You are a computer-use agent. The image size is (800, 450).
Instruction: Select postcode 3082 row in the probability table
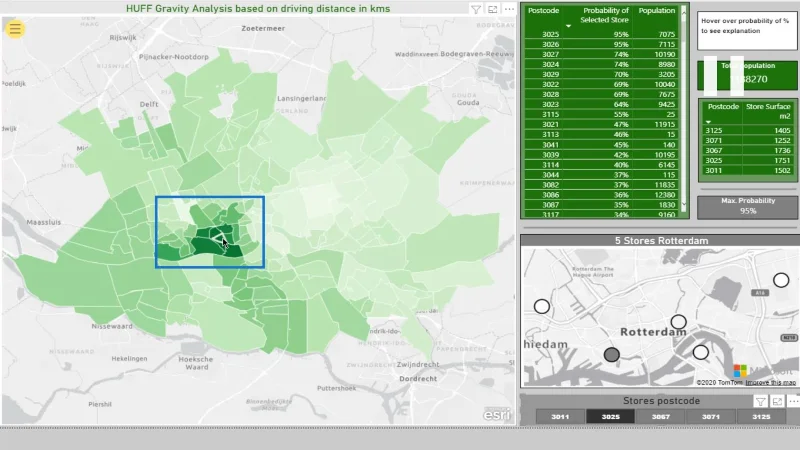coord(601,185)
